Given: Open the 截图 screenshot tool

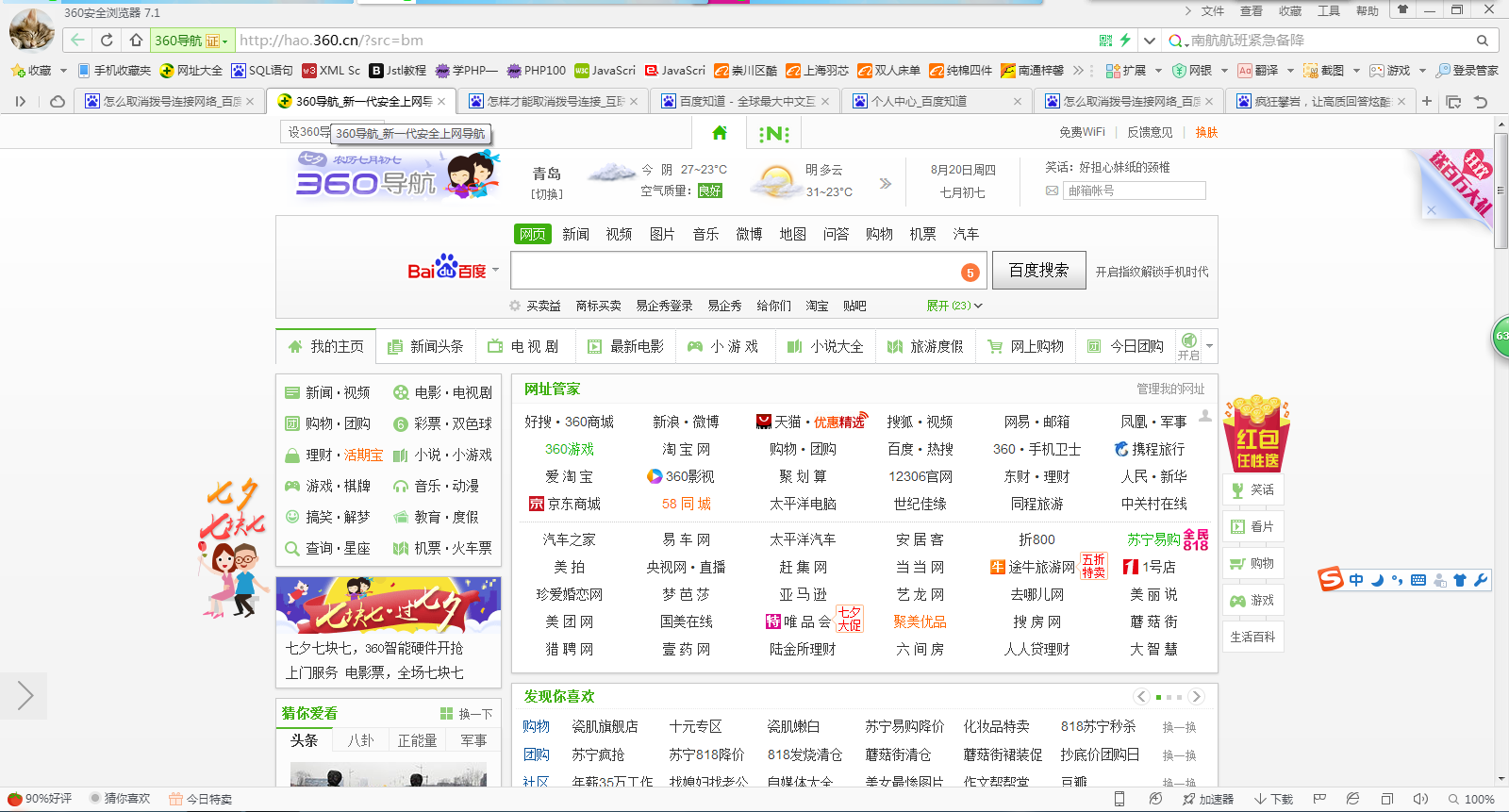Looking at the screenshot, I should click(x=1324, y=71).
